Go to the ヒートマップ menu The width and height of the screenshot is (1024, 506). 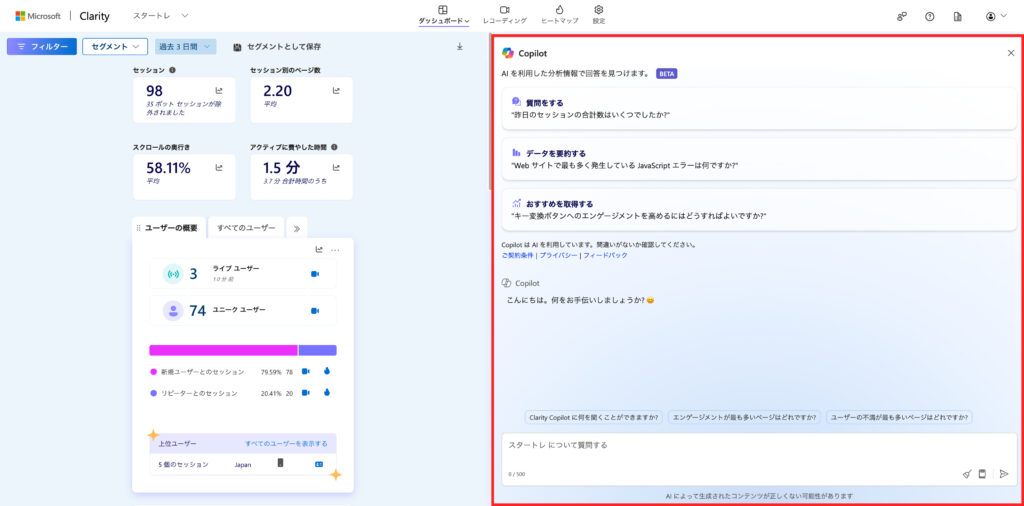[559, 14]
